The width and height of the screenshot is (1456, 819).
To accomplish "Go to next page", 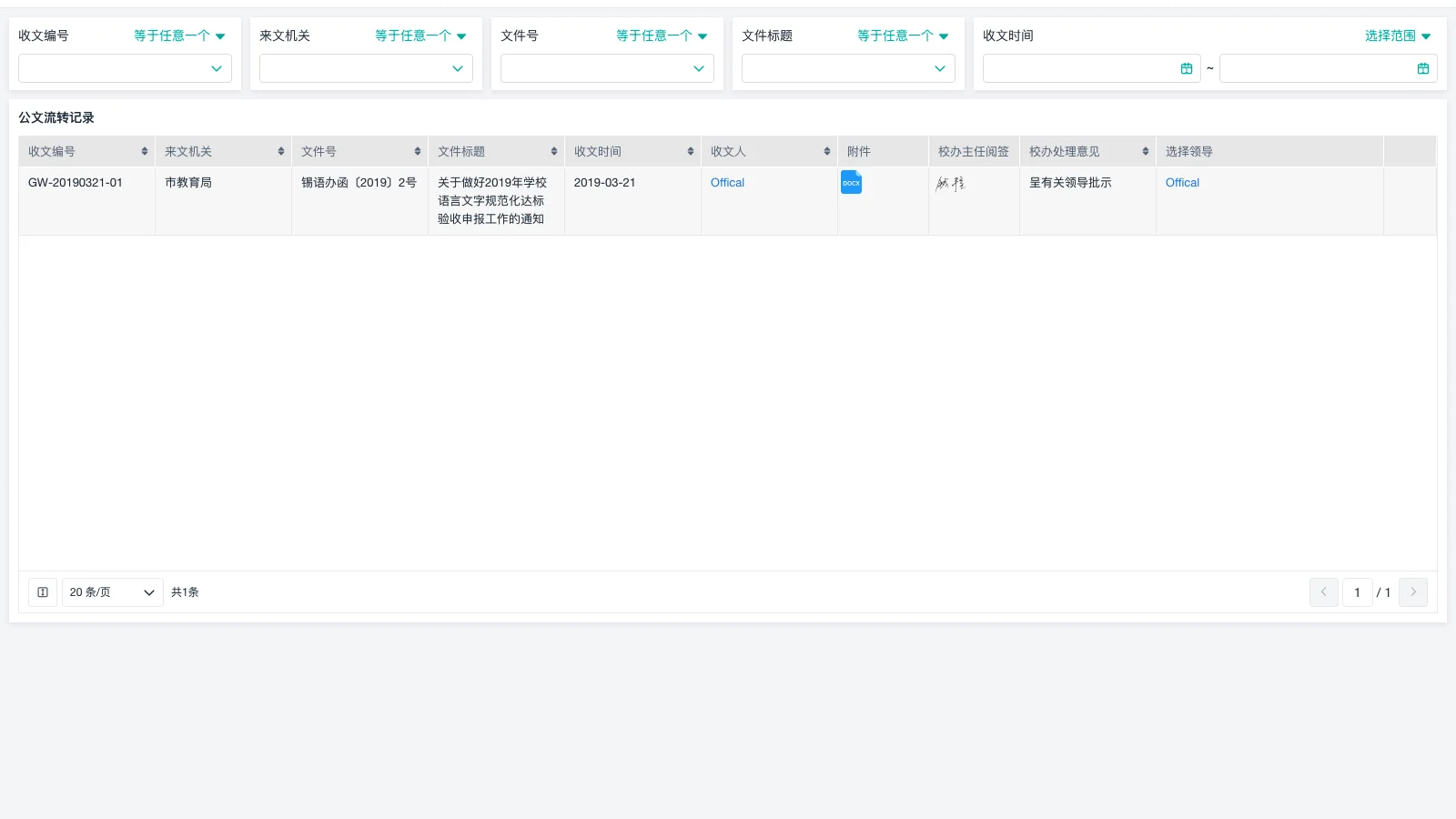I will [x=1413, y=592].
